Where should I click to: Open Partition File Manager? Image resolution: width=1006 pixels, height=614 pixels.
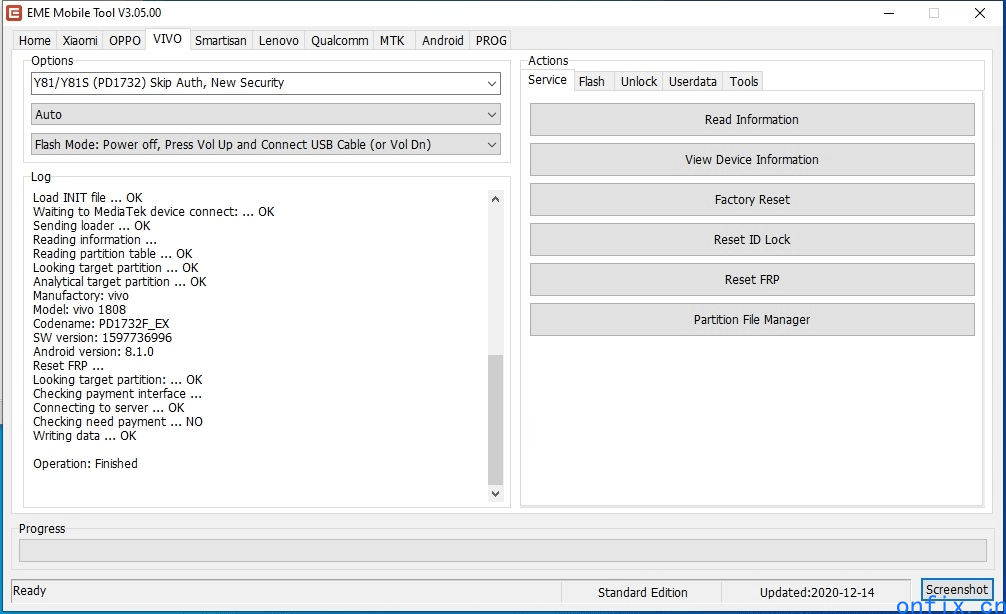[752, 320]
